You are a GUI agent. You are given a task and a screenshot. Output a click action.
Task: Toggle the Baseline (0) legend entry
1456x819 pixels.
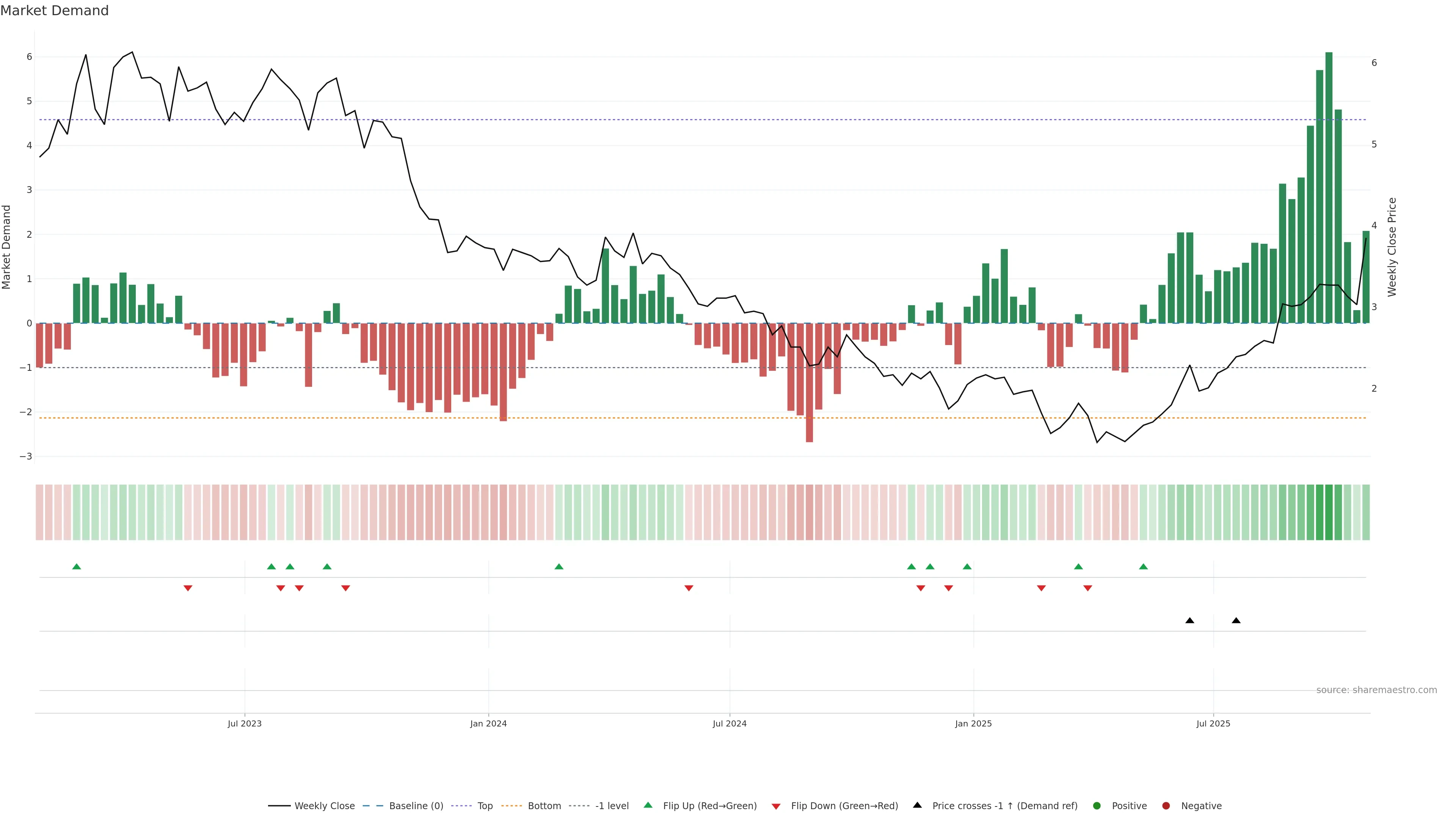point(416,806)
